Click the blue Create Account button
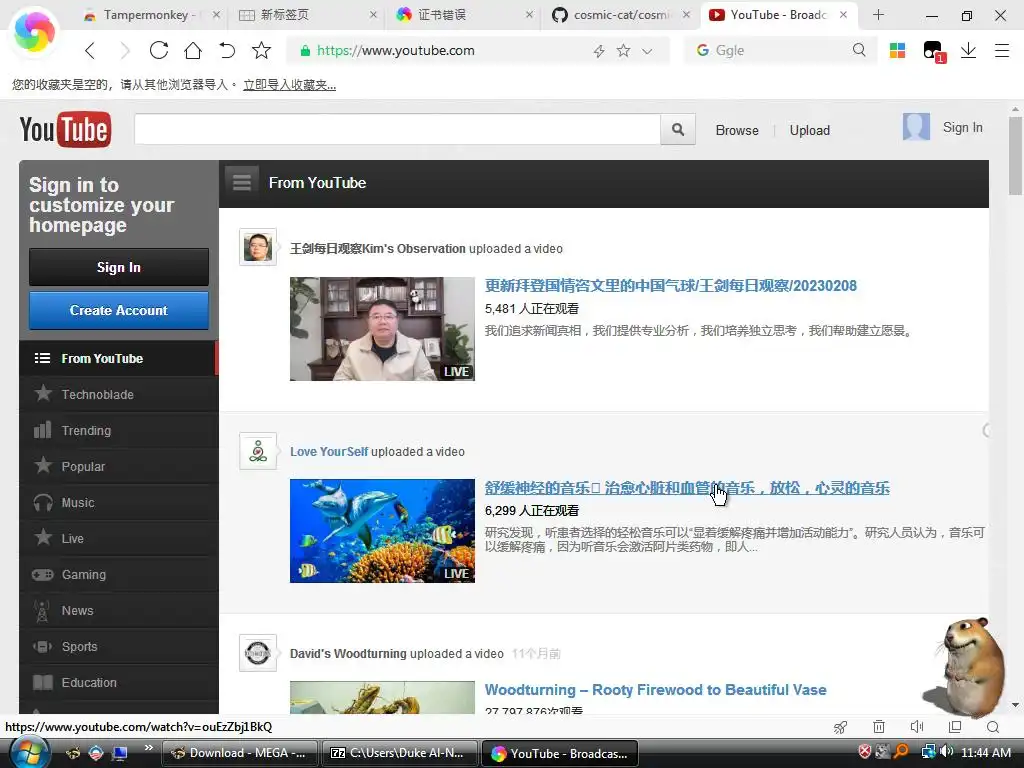 [119, 310]
